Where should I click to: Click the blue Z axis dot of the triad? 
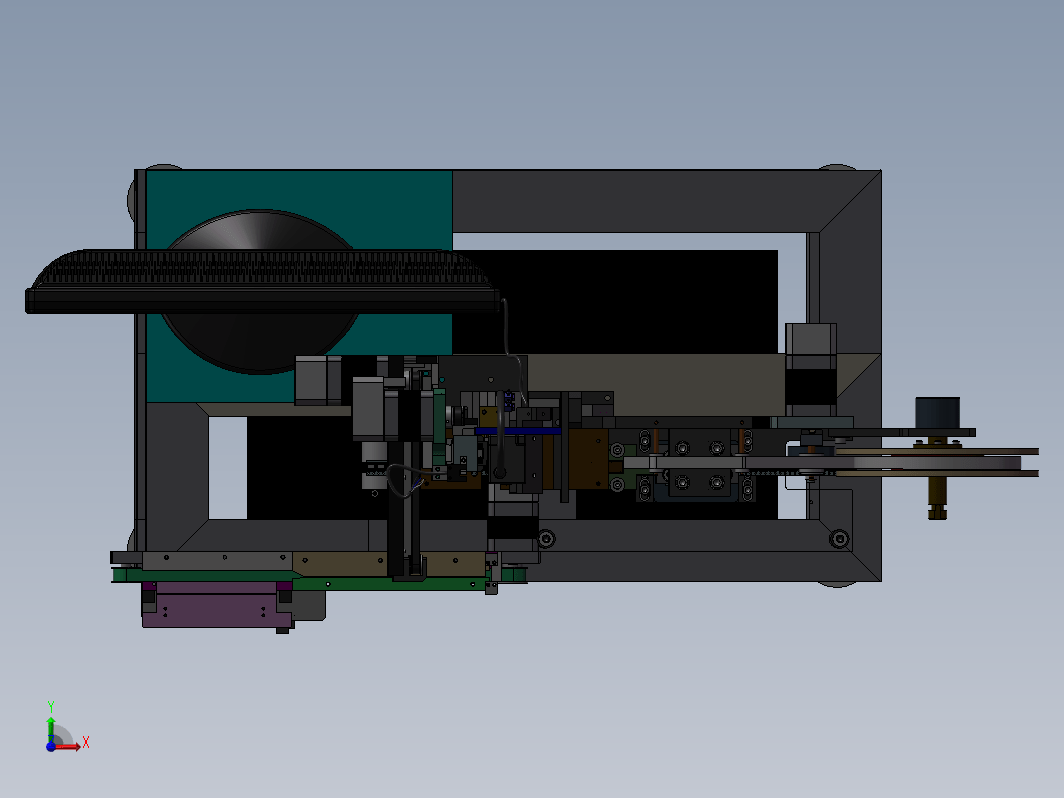(51, 746)
